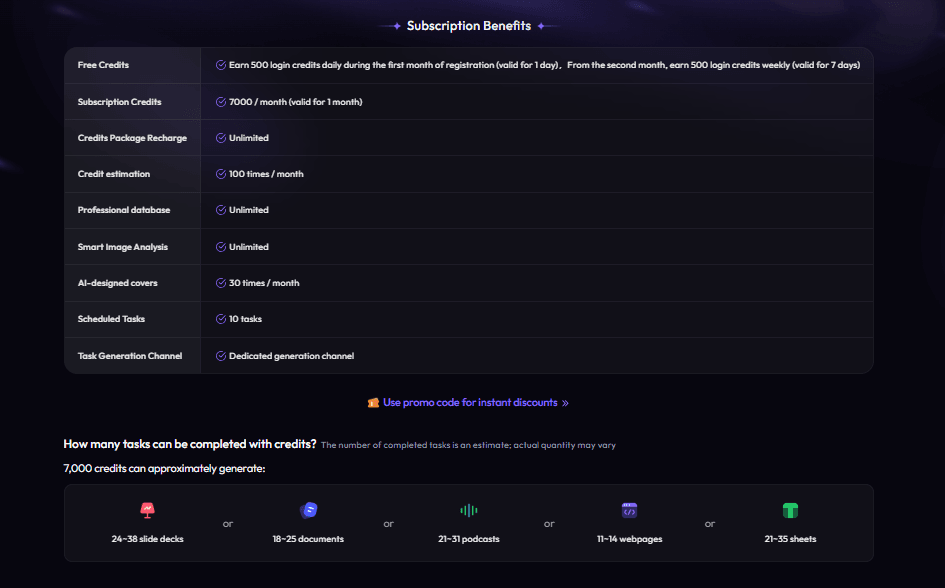Click the checkmark icon beside 10 tasks
Screen dimensions: 945x588
221,319
